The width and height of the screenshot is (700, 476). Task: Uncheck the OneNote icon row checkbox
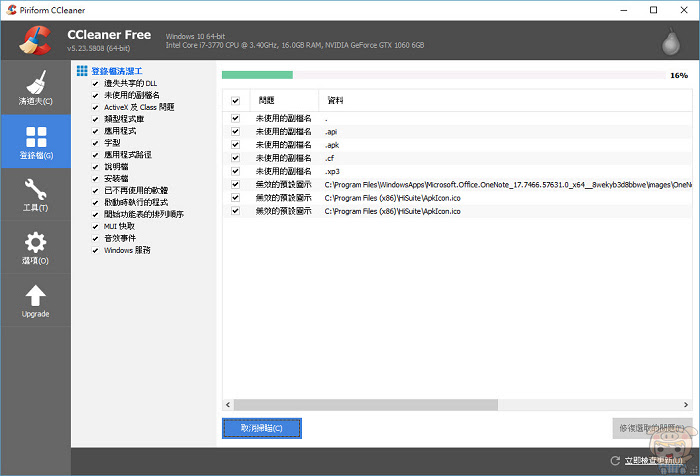pos(235,184)
